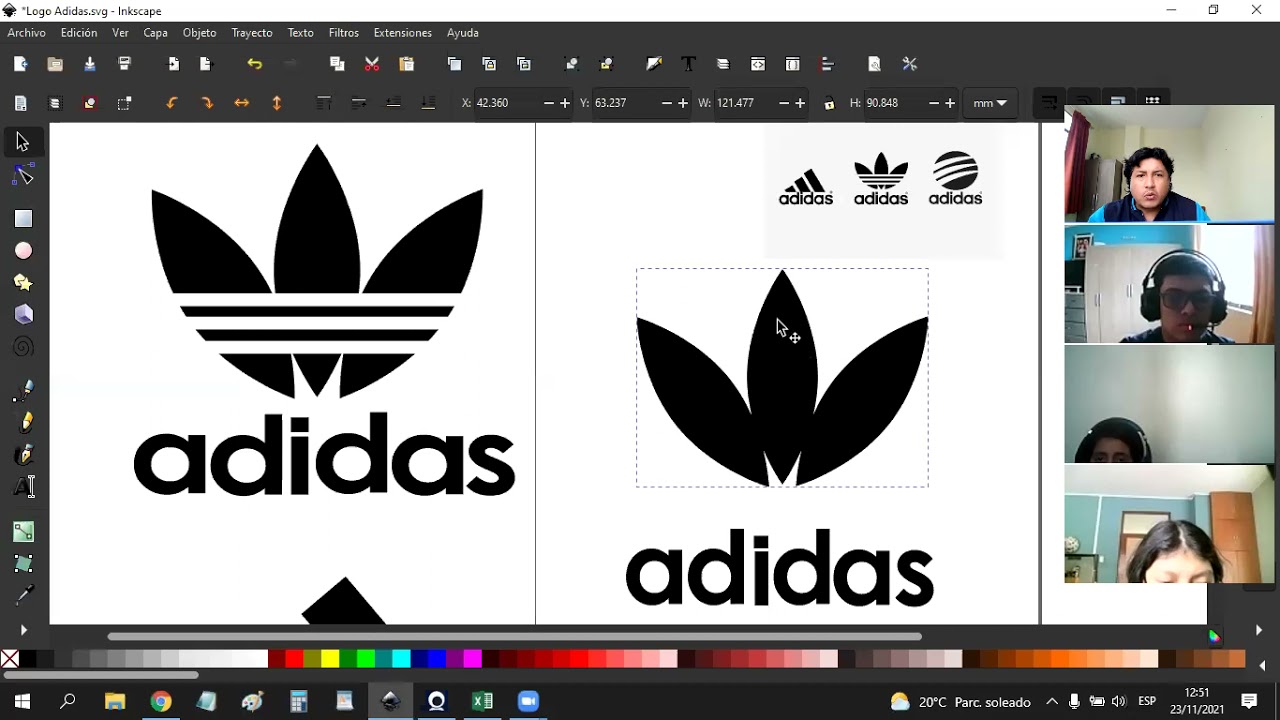Decrease the W width value
Viewport: 1280px width, 720px height.
pos(784,103)
